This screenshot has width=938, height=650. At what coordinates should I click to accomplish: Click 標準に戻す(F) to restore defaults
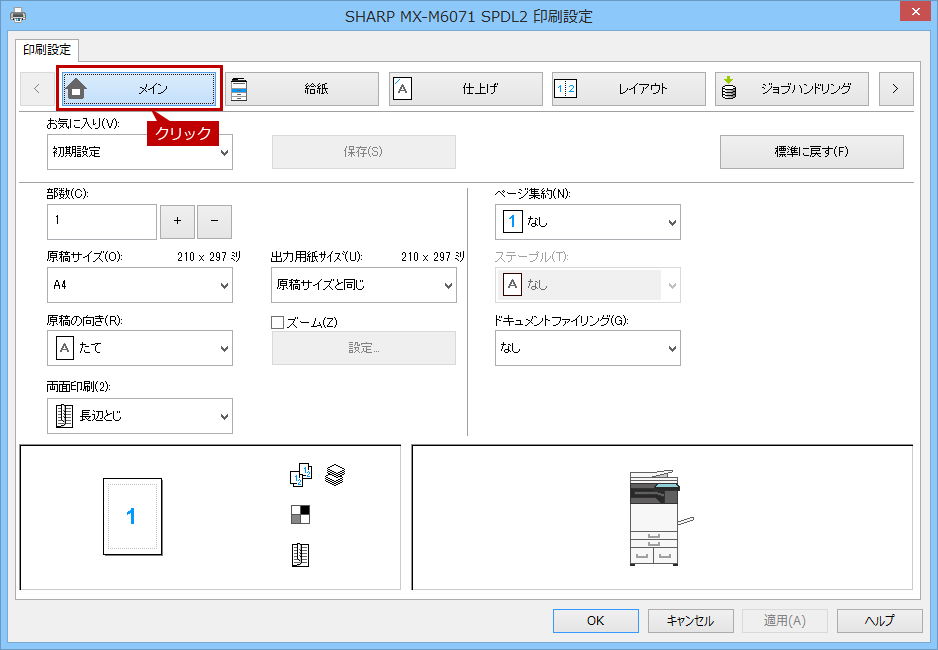(812, 152)
